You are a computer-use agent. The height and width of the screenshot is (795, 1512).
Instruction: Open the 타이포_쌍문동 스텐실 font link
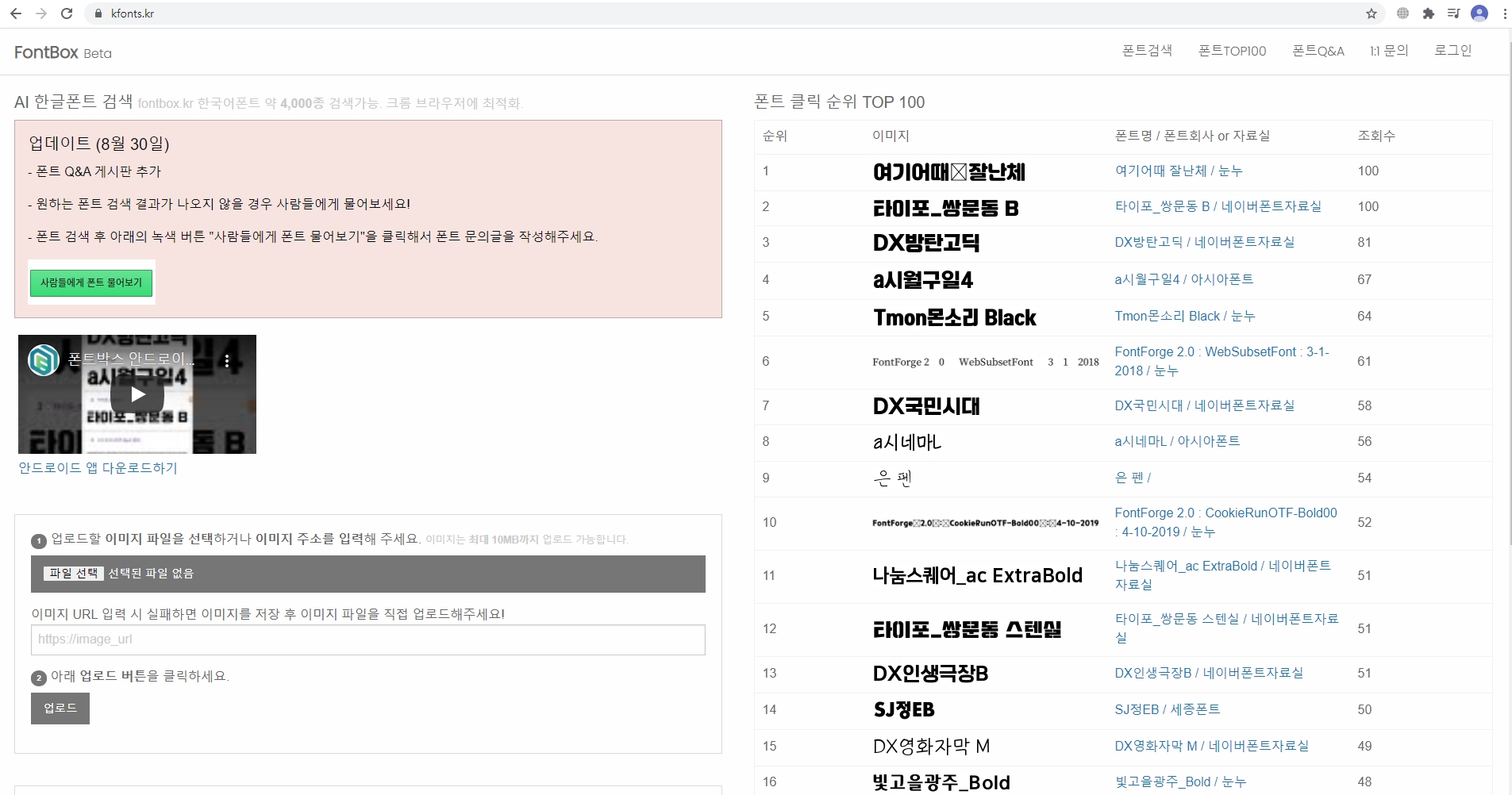coord(1226,628)
